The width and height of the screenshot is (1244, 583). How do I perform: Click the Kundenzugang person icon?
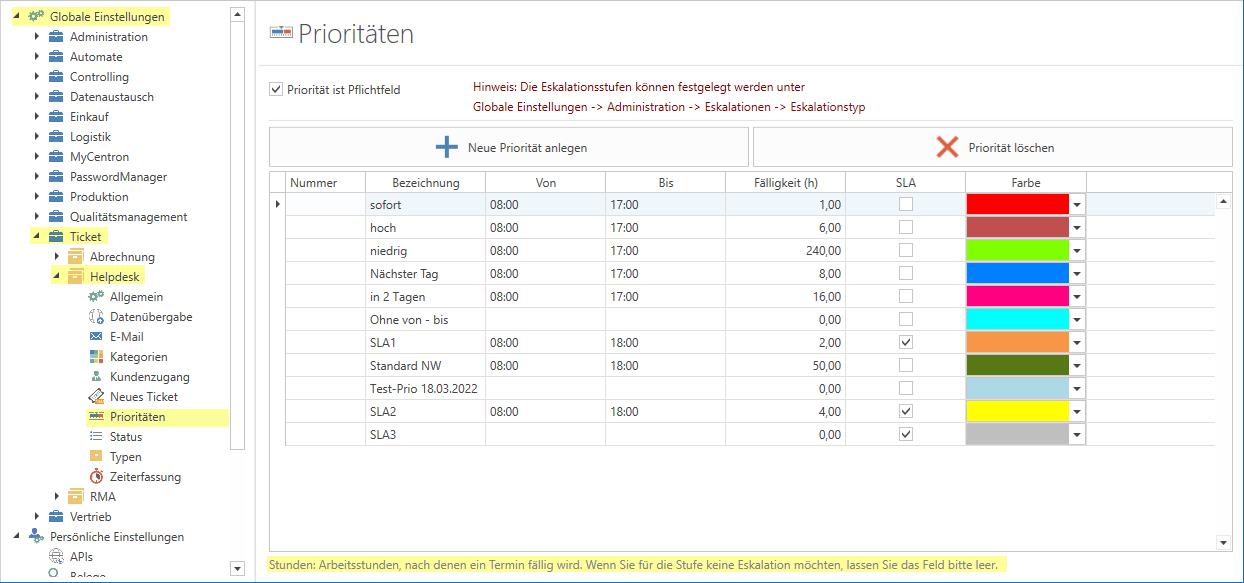point(96,377)
